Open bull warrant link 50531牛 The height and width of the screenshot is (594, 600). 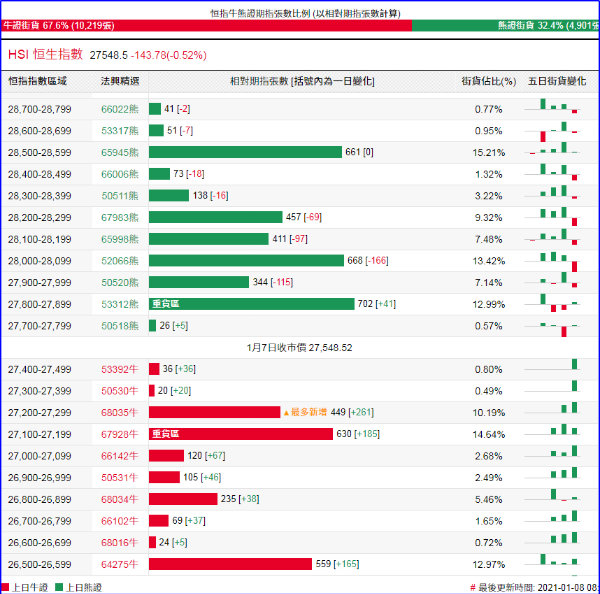click(119, 478)
